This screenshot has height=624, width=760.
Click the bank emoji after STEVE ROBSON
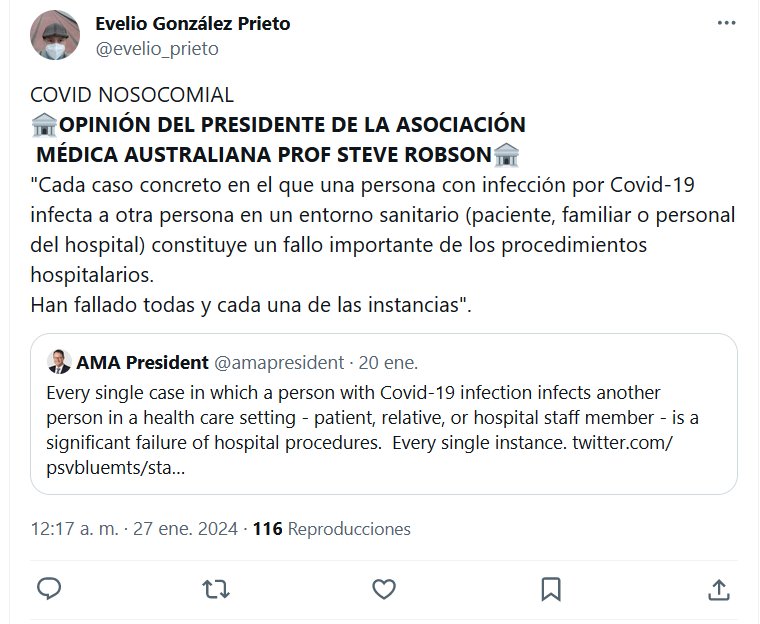(507, 155)
